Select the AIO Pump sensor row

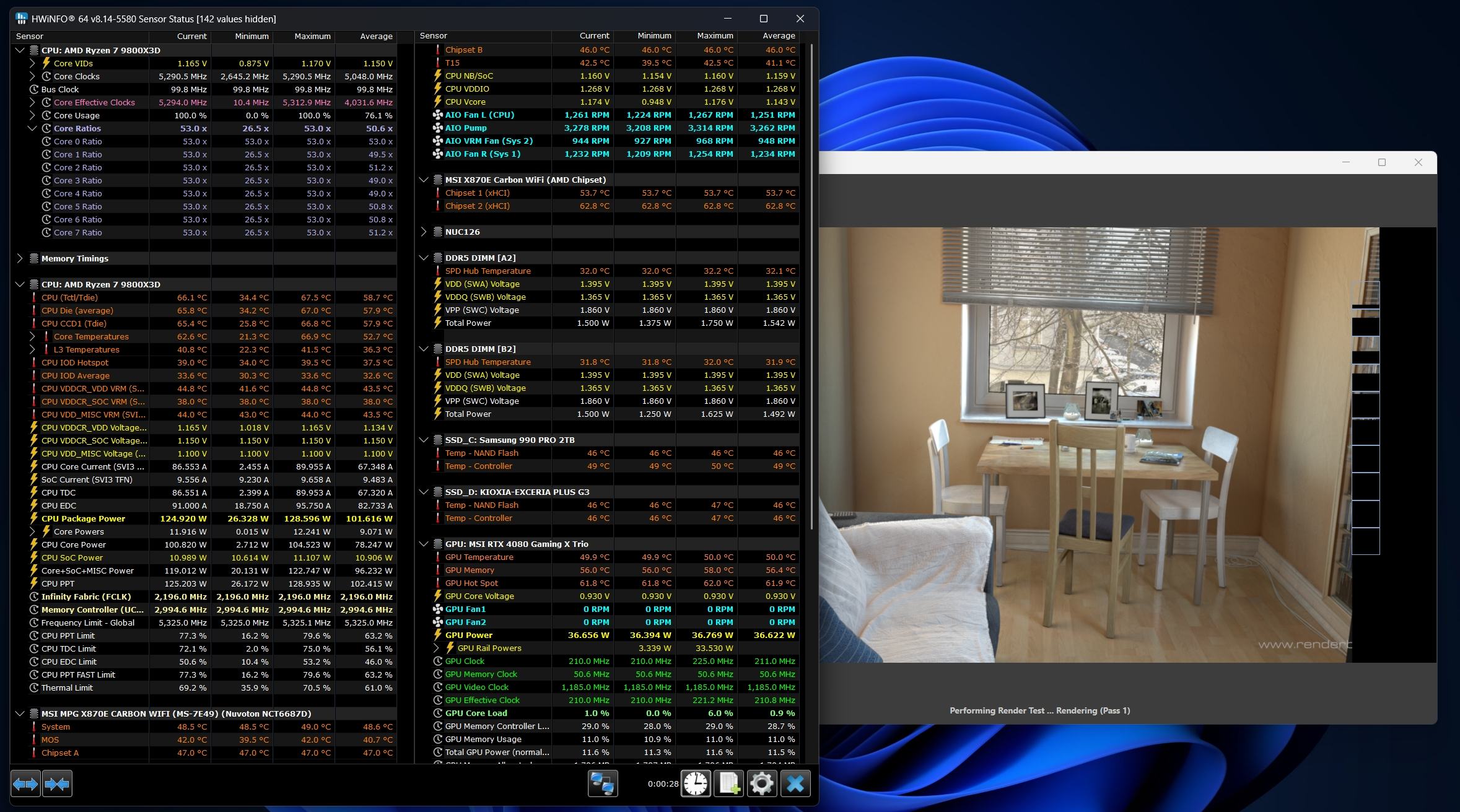[x=466, y=128]
